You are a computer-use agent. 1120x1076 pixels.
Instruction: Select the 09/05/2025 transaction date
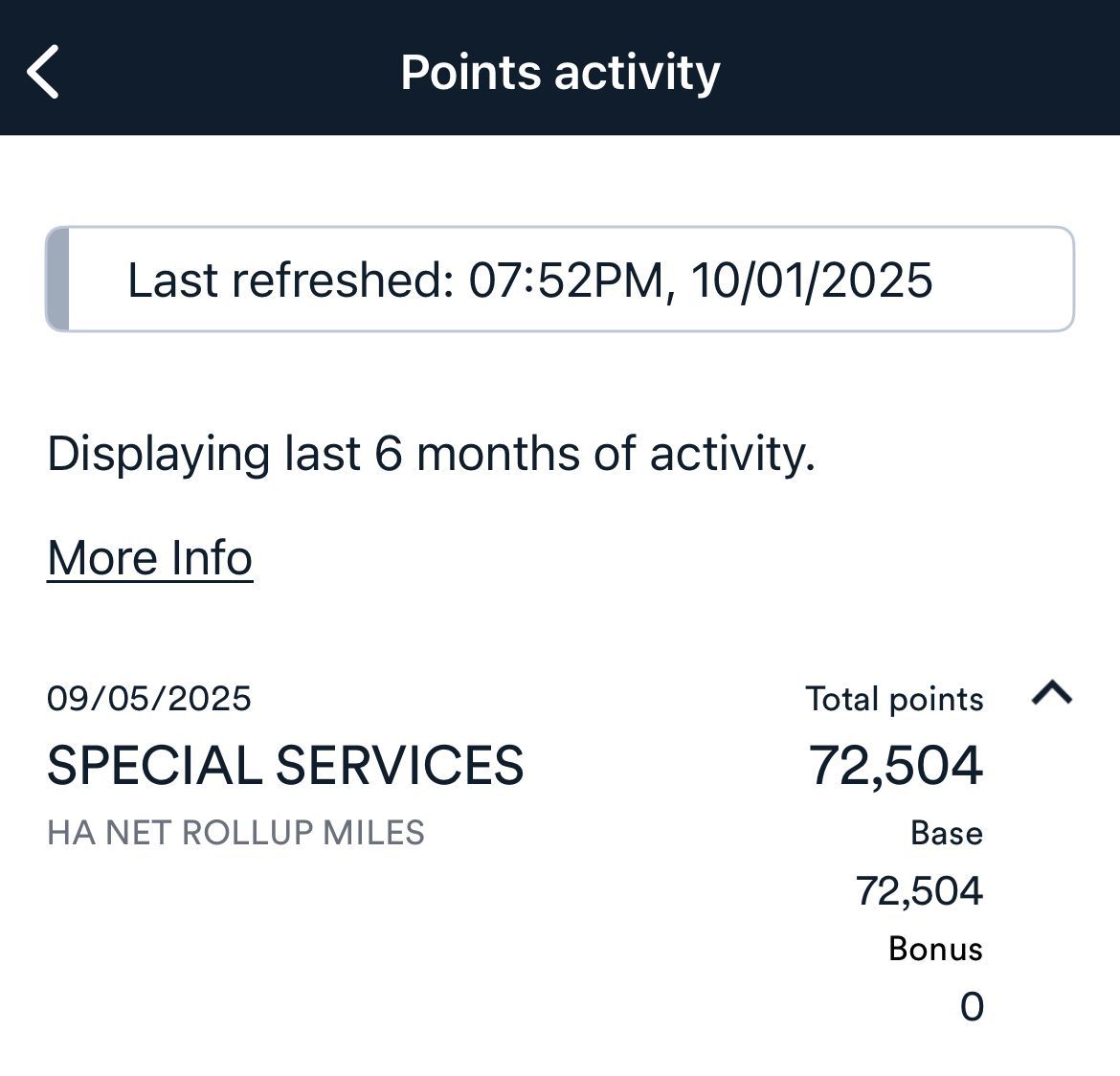149,698
